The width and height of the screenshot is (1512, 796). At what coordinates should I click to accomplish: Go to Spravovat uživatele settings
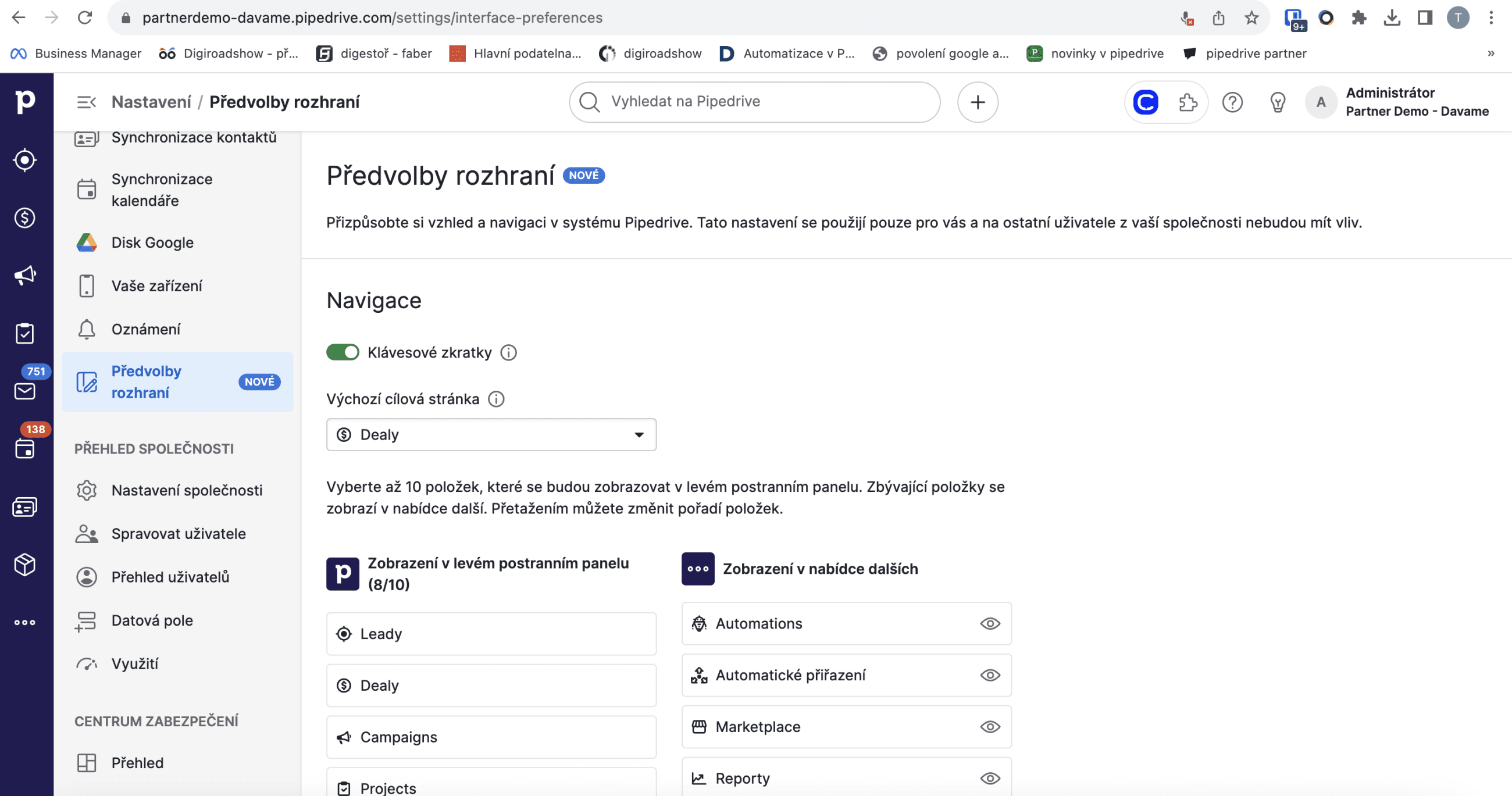point(179,534)
